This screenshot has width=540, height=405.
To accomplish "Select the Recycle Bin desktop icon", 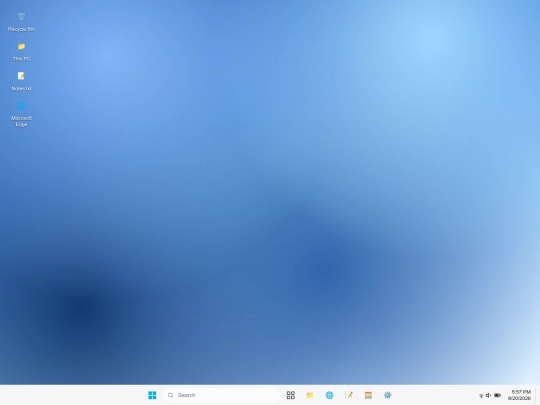I will coord(21,22).
